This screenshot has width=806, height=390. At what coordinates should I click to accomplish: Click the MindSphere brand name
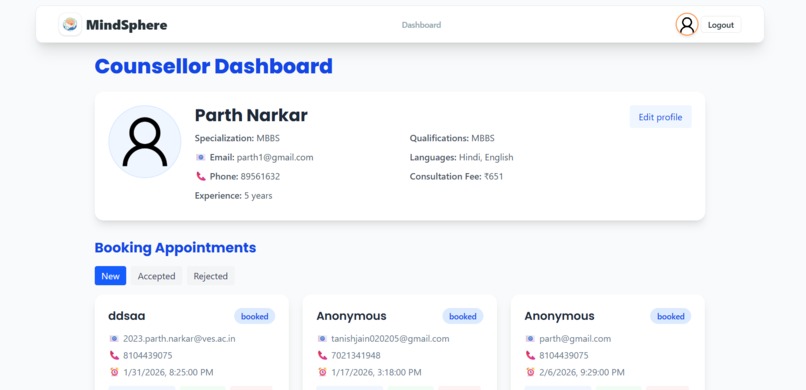point(126,25)
